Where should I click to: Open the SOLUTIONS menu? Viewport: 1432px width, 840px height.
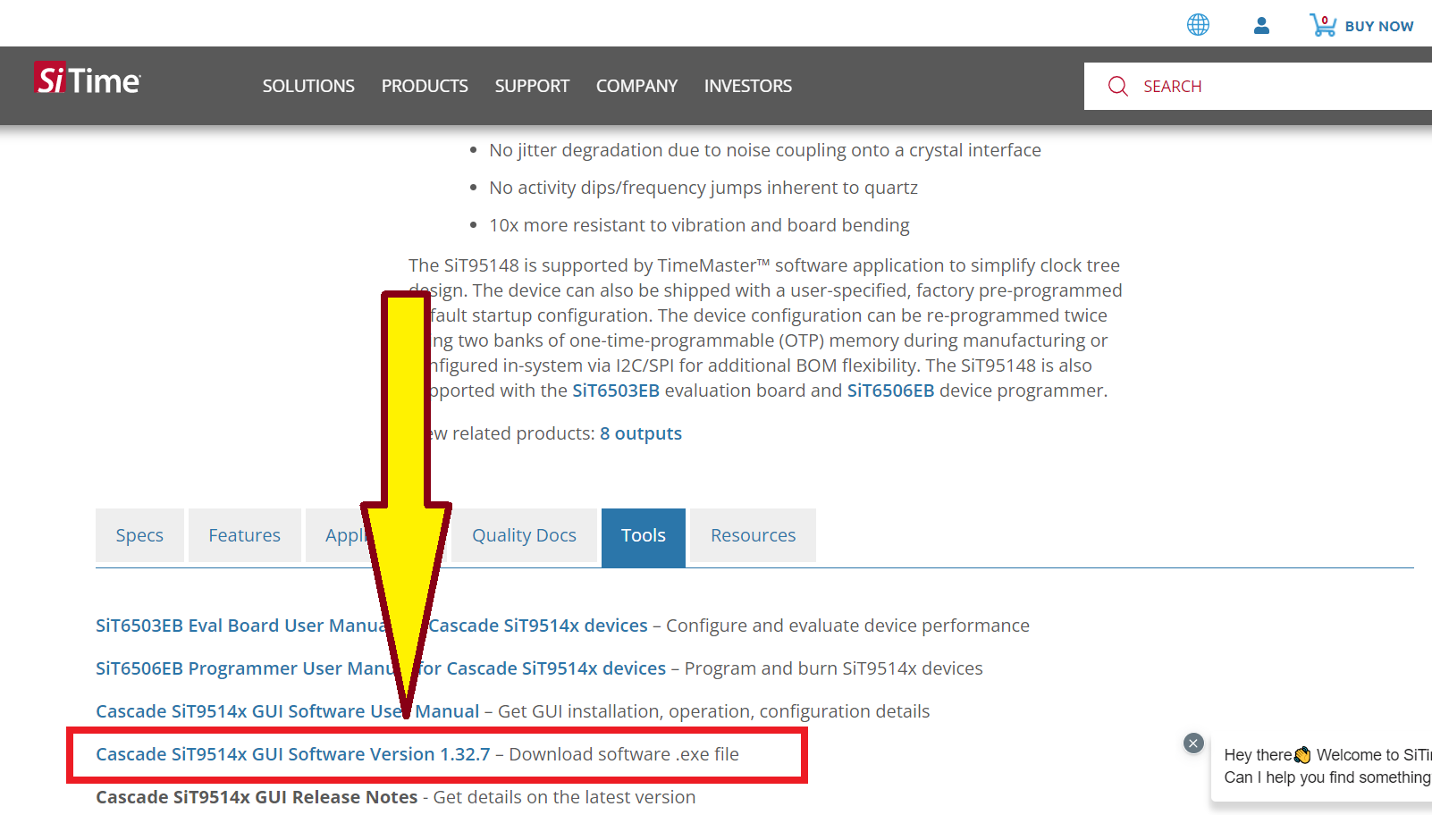pyautogui.click(x=308, y=86)
